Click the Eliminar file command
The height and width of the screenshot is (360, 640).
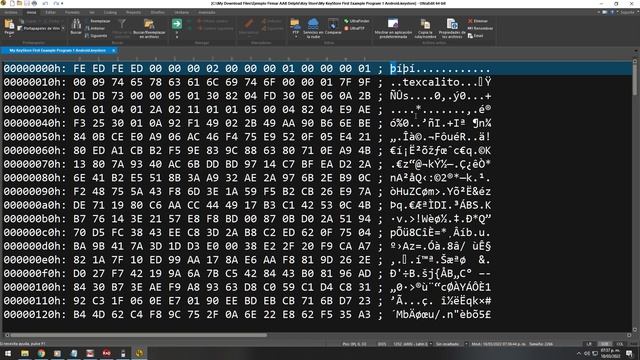[478, 21]
